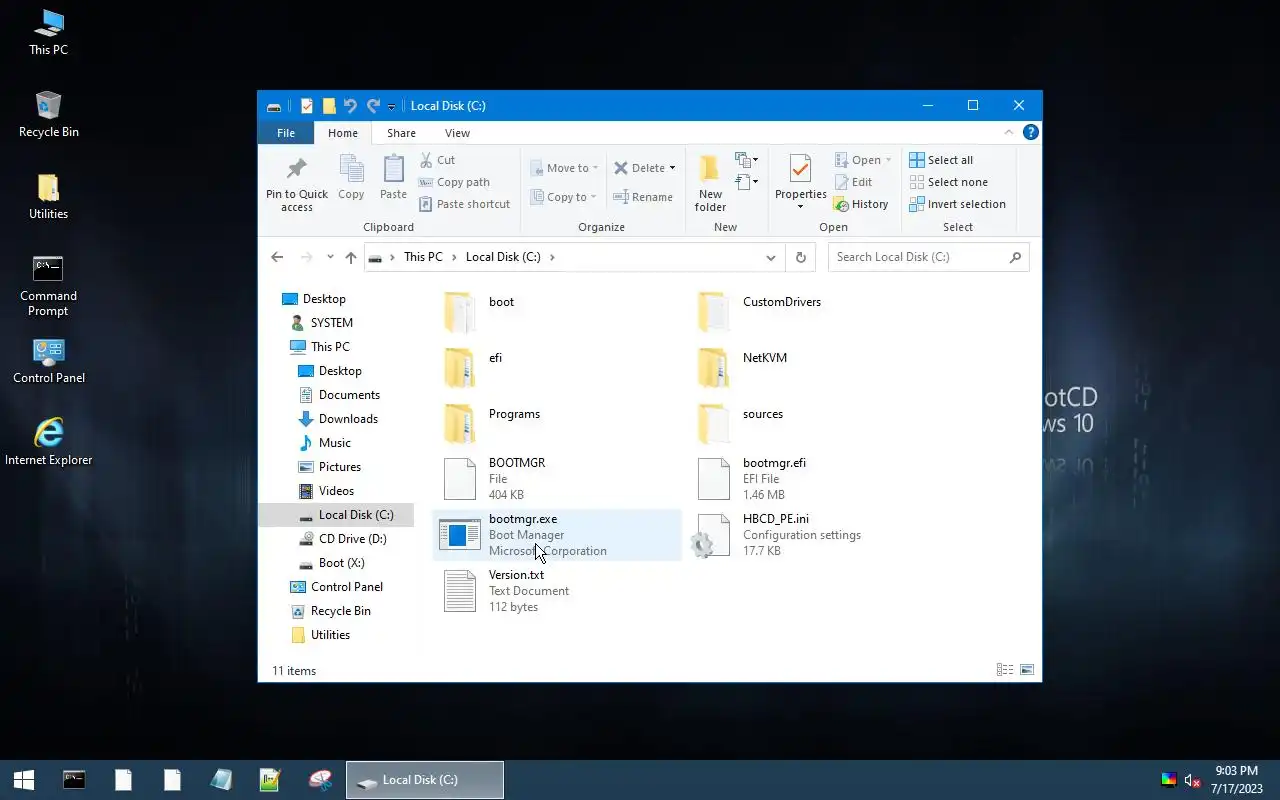
Task: Open the Utilities desktop folder icon
Action: coord(48,196)
